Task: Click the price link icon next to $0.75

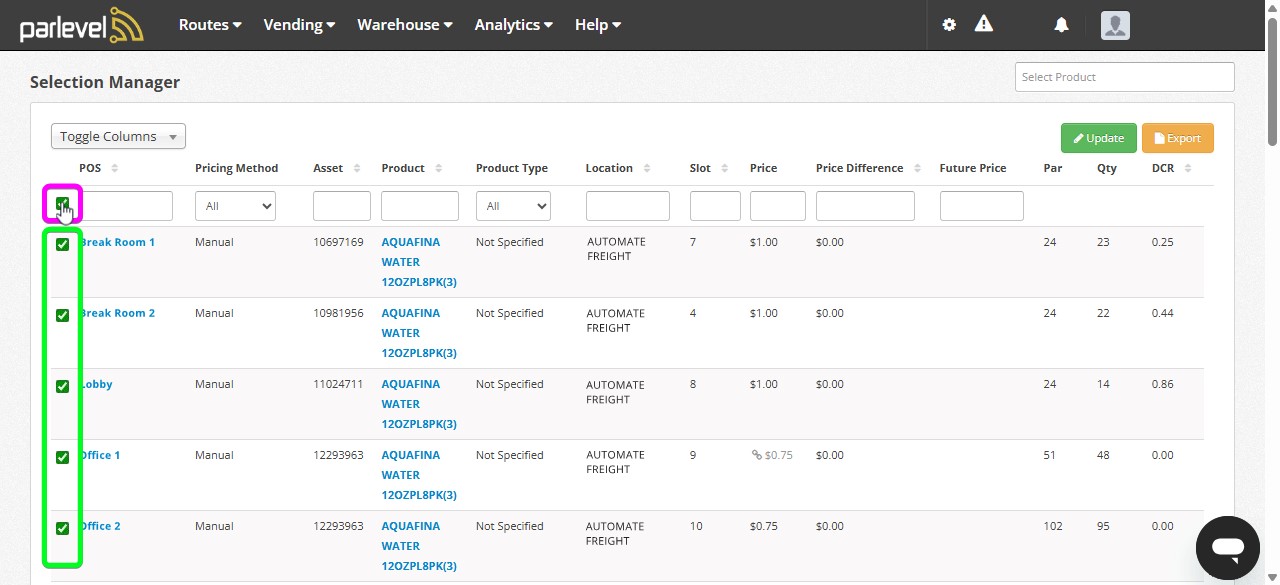Action: coord(757,455)
